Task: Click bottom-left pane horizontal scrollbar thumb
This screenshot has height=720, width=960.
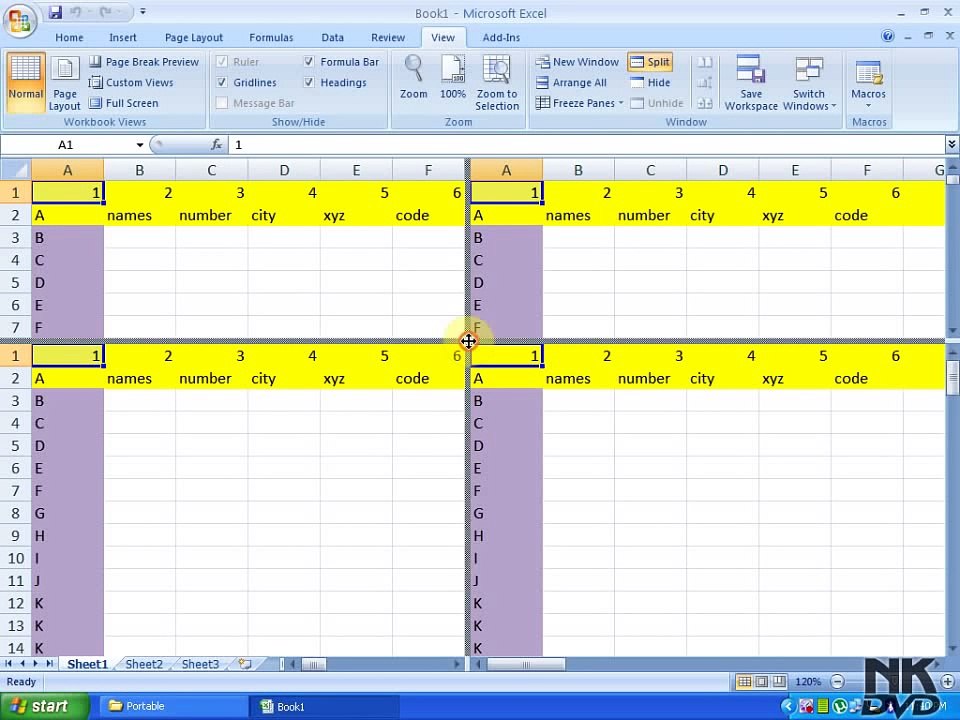Action: [313, 664]
